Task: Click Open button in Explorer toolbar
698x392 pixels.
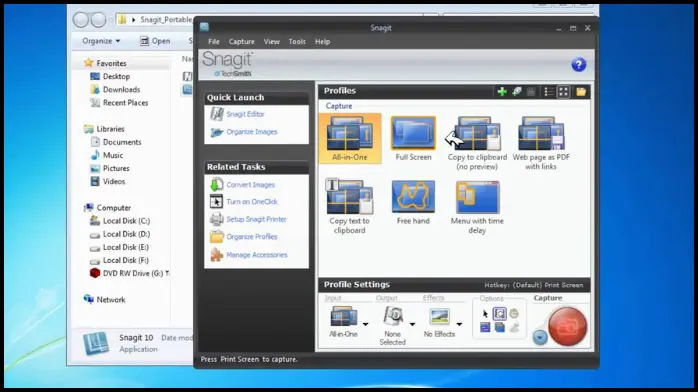Action: click(155, 41)
